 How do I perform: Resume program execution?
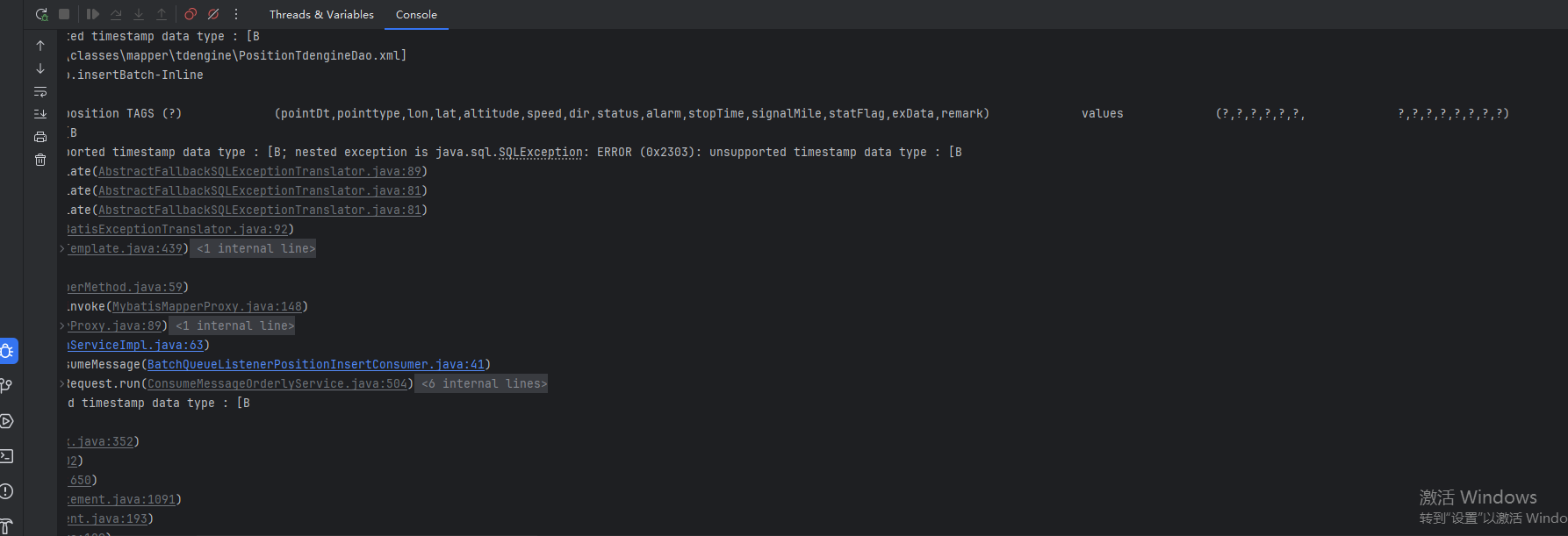click(x=93, y=14)
